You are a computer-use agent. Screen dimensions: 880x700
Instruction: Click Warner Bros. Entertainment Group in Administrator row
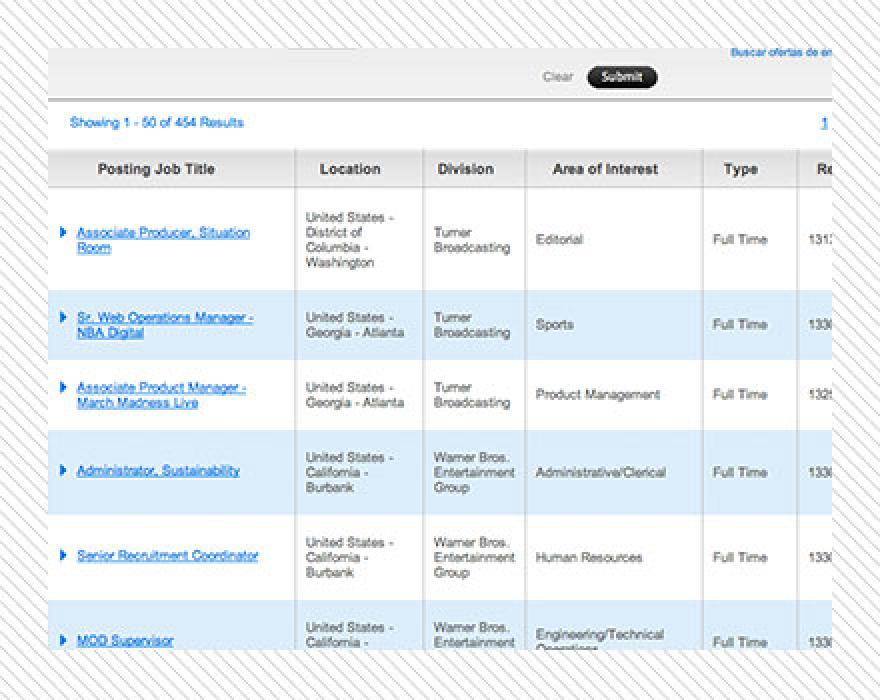(474, 472)
